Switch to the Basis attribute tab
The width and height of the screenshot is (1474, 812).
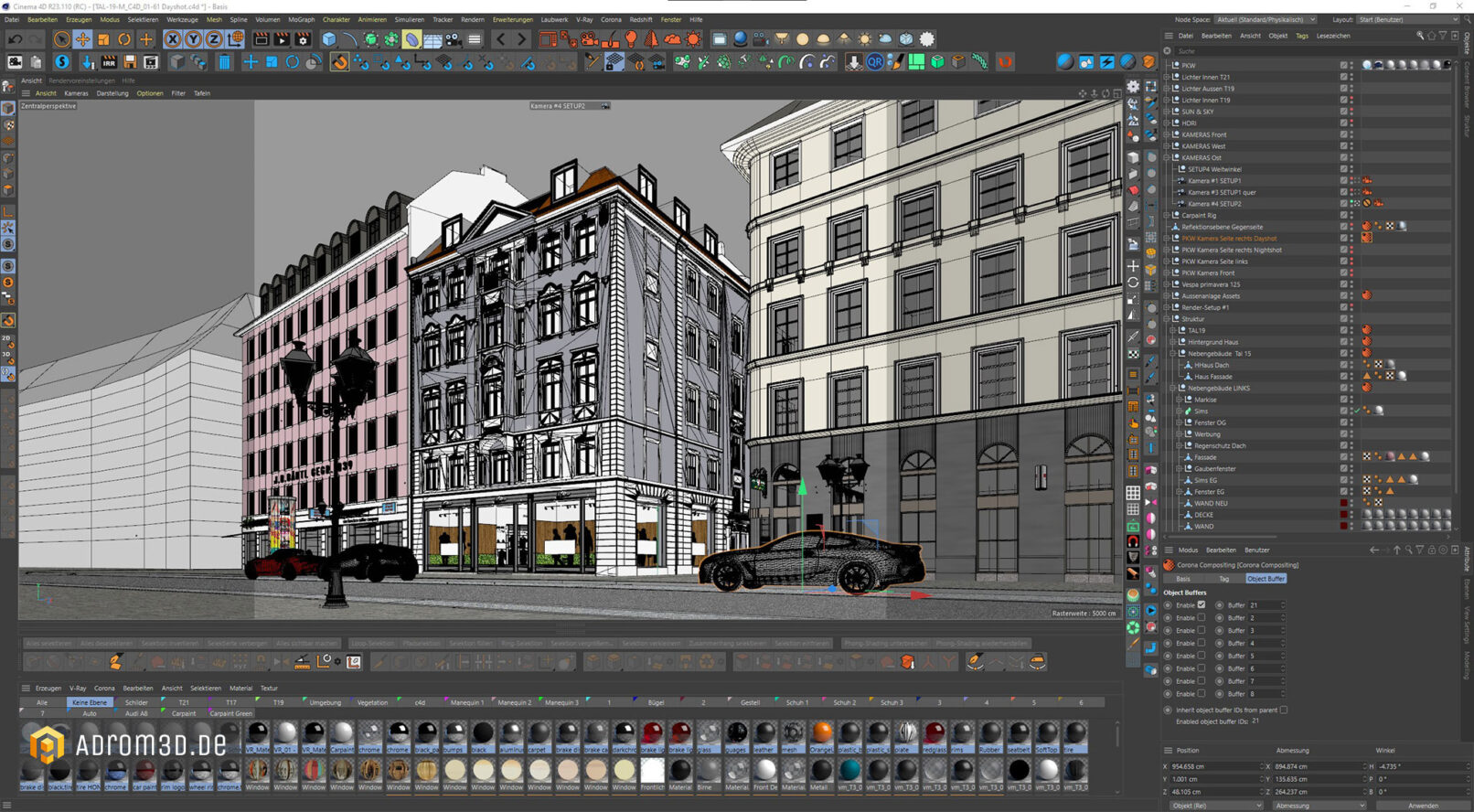tap(1183, 579)
